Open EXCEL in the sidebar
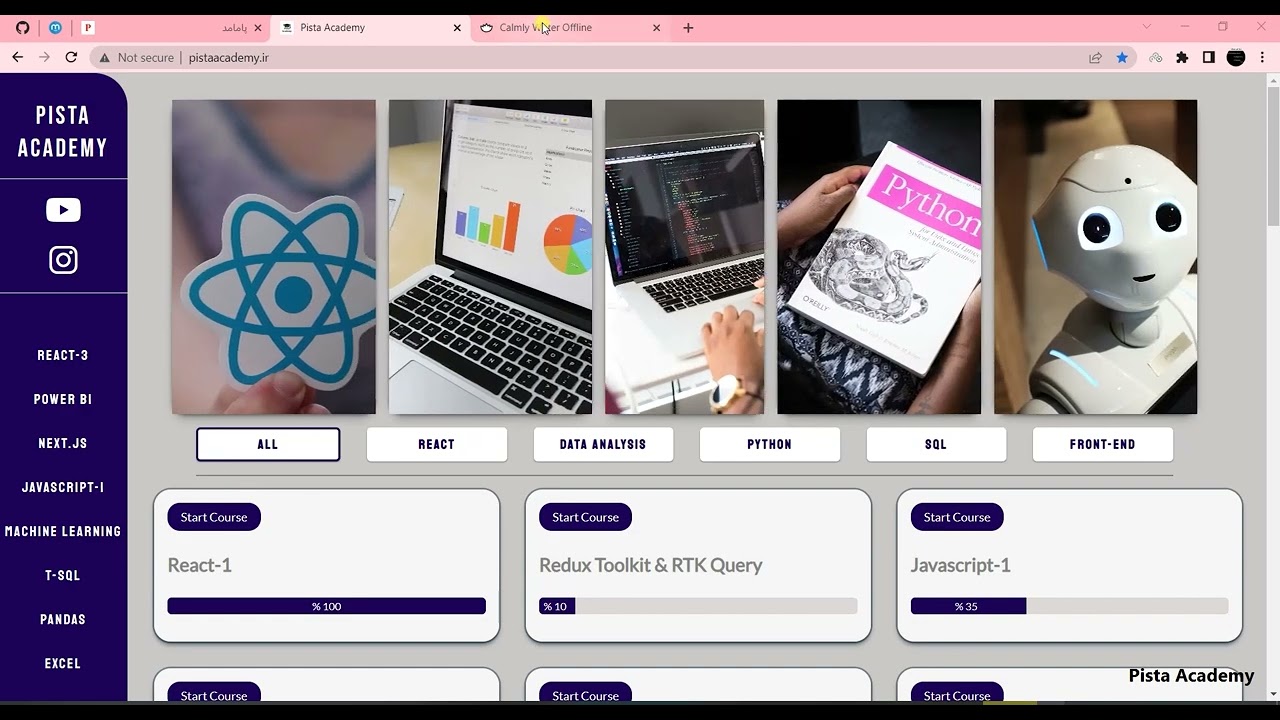Image resolution: width=1280 pixels, height=720 pixels. 63,663
